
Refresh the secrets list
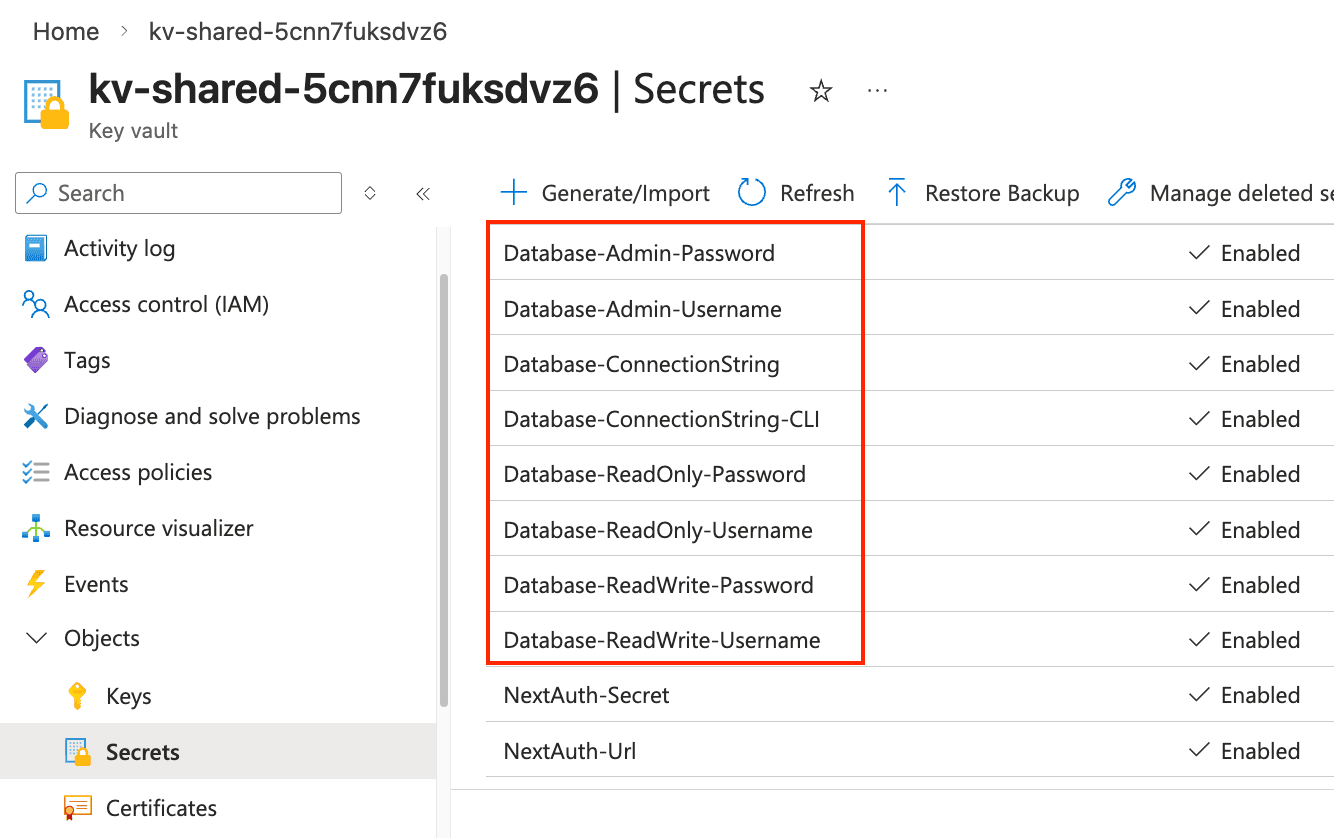pos(796,194)
